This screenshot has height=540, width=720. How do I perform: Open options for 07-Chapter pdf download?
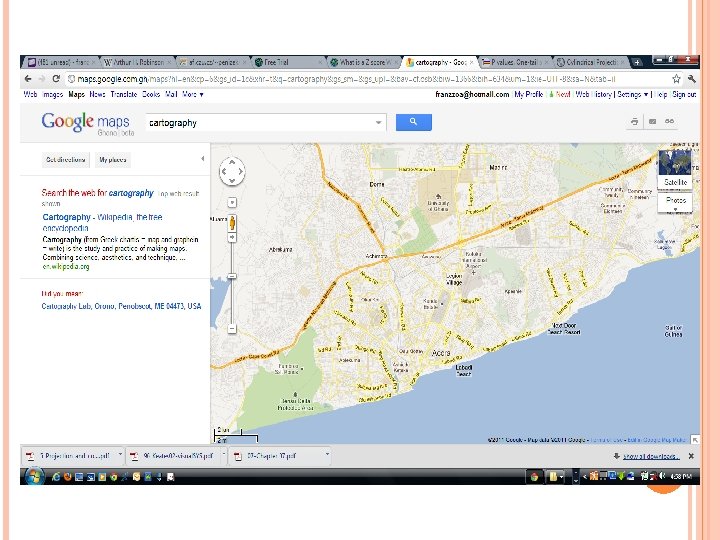tap(327, 455)
